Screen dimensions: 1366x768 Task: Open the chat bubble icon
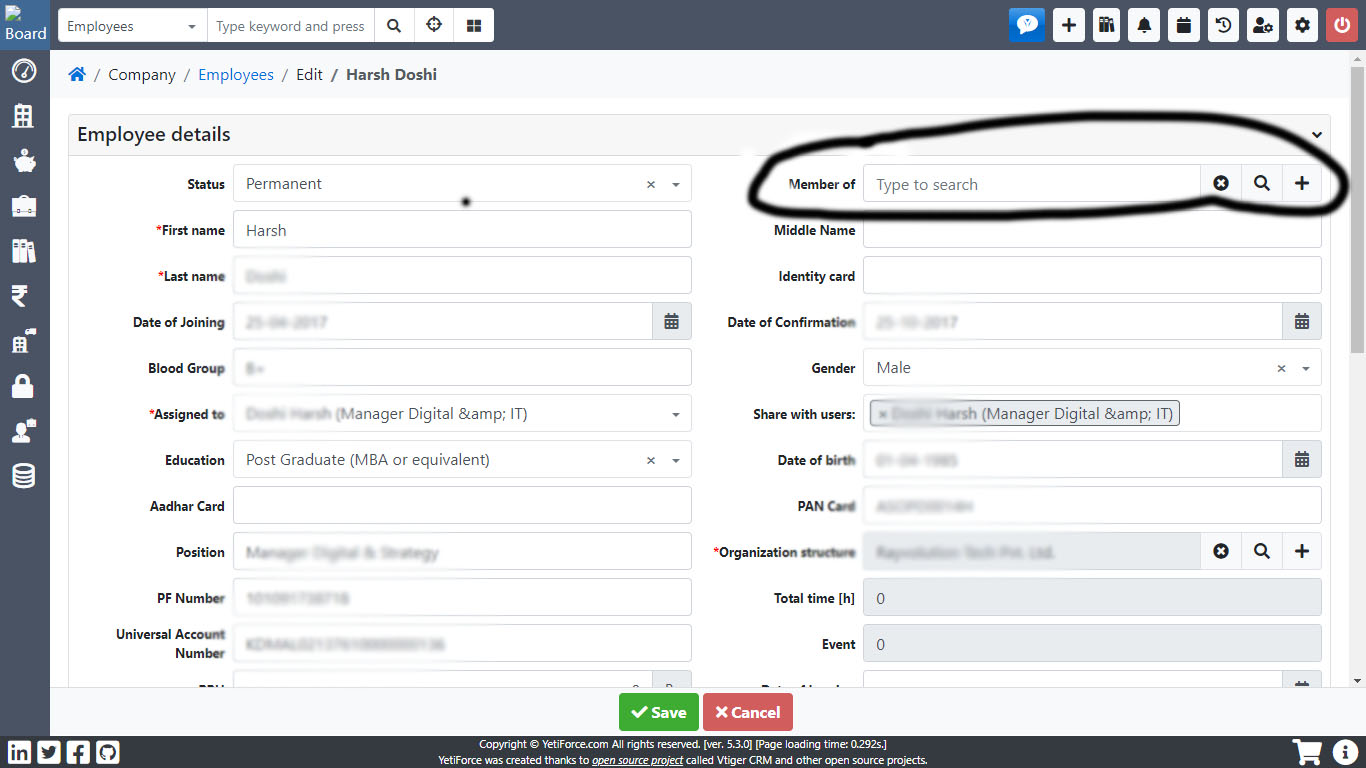tap(1027, 25)
